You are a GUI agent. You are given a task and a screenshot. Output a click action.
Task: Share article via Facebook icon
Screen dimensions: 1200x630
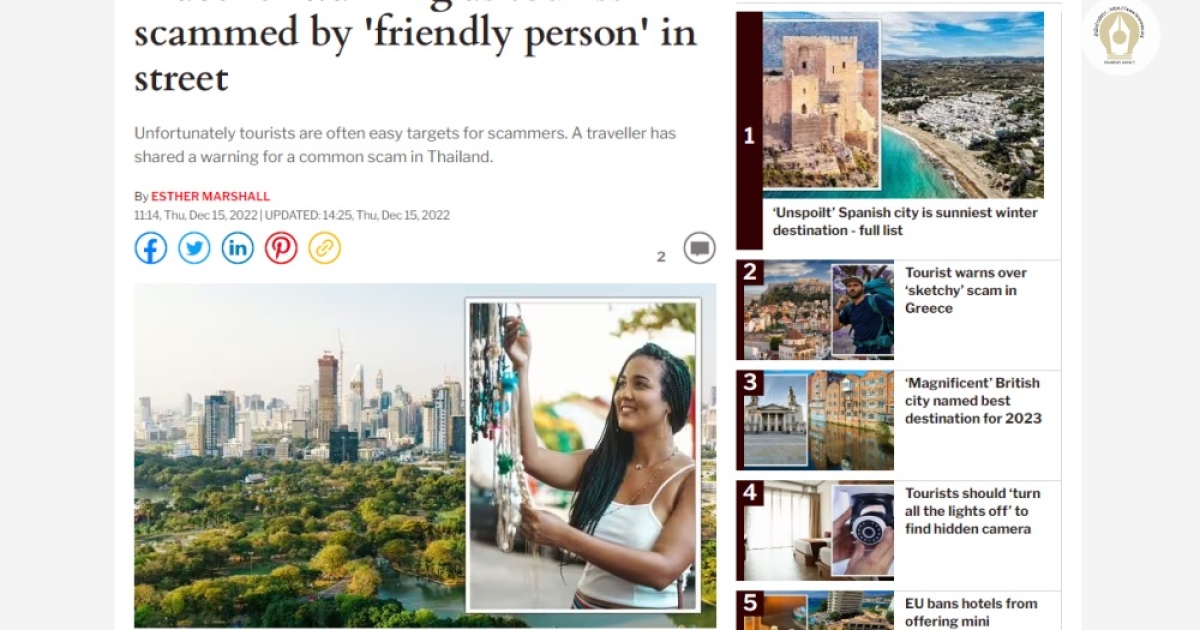[151, 248]
